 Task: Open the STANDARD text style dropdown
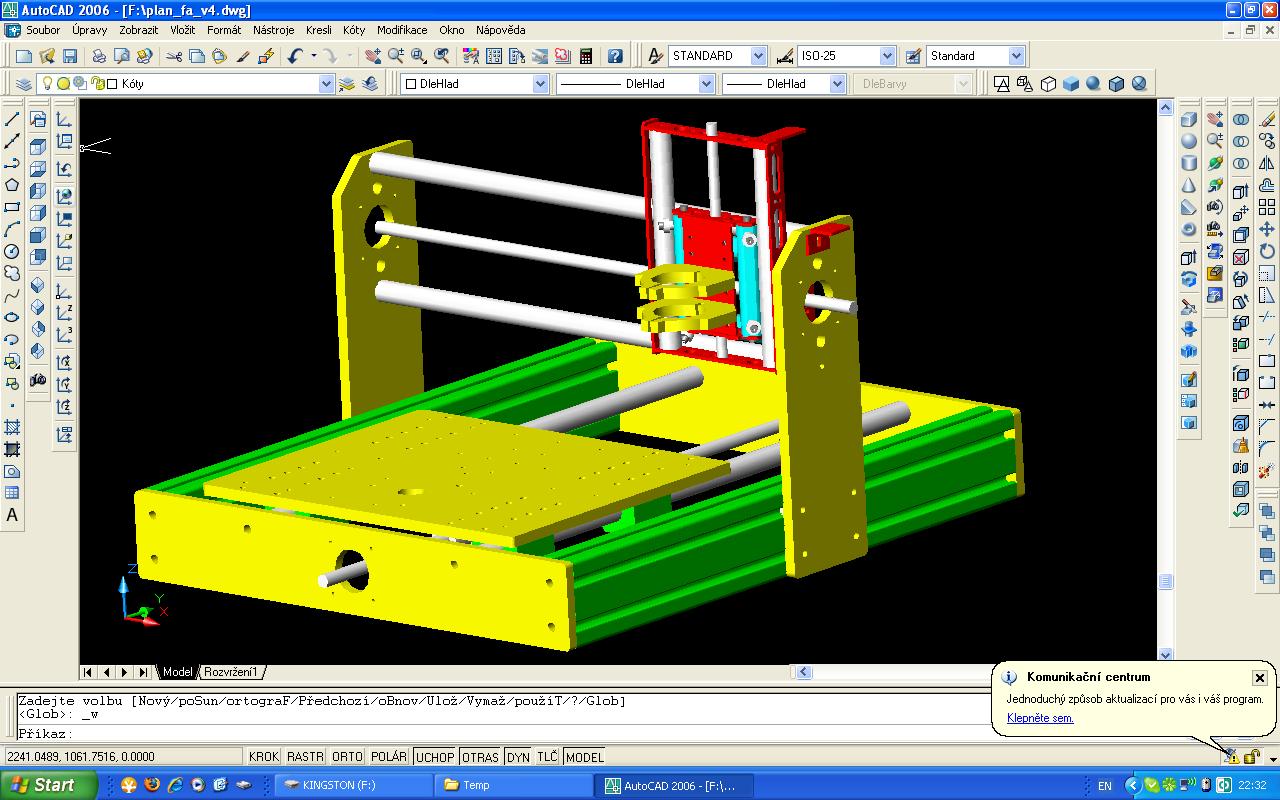pyautogui.click(x=758, y=56)
